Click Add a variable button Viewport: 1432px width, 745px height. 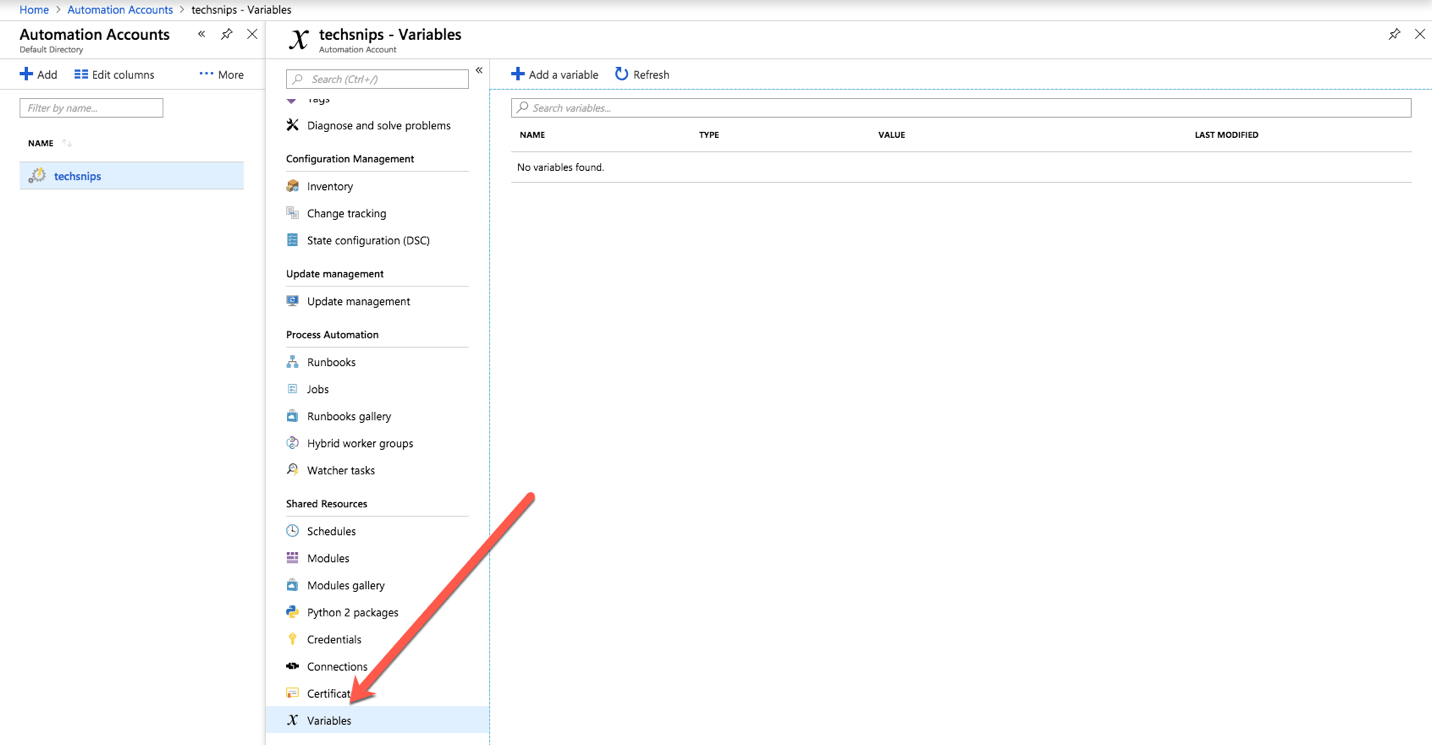click(x=554, y=75)
